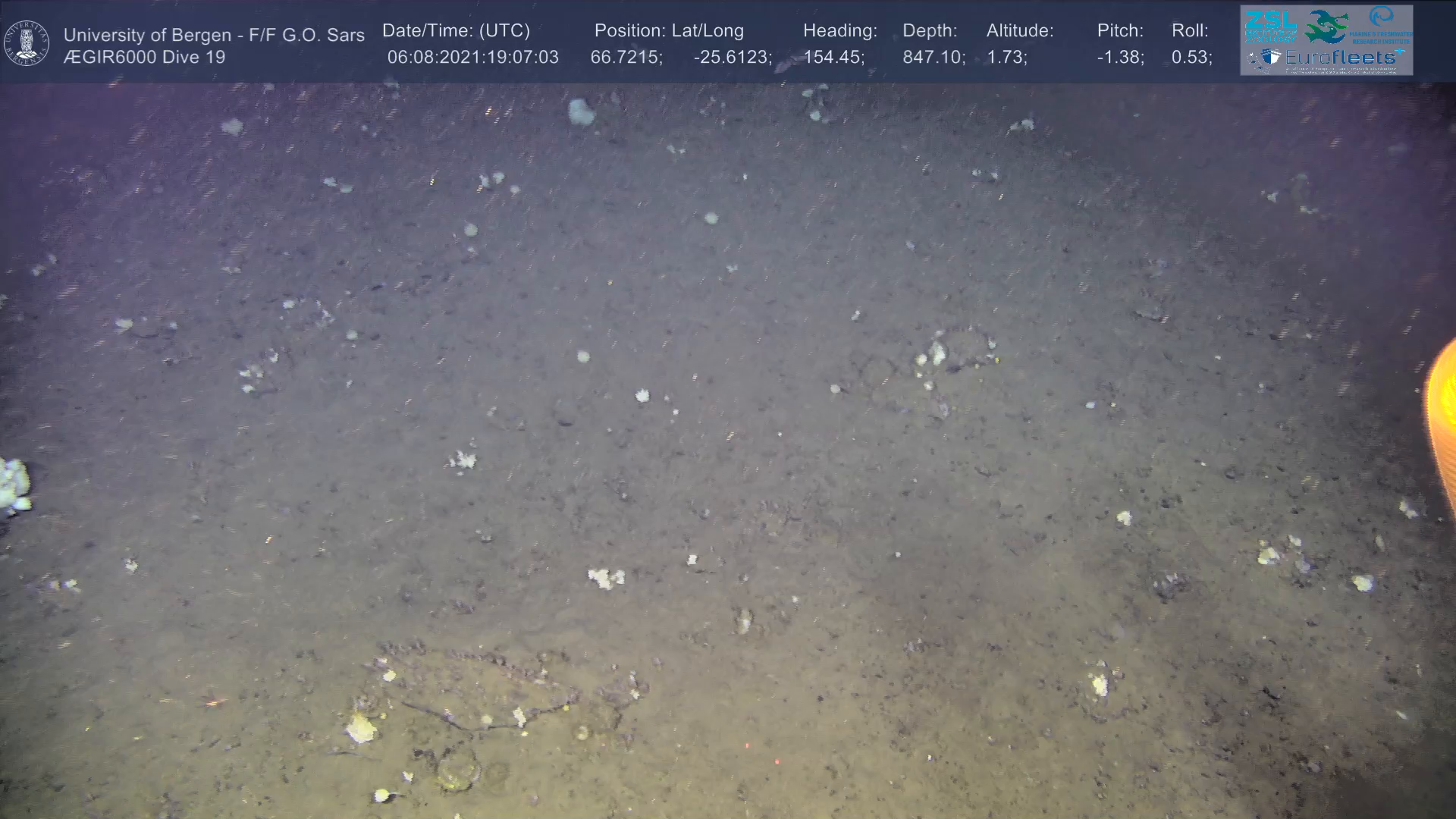Click the longitude value -25.6123
Viewport: 1456px width, 819px height.
[732, 58]
